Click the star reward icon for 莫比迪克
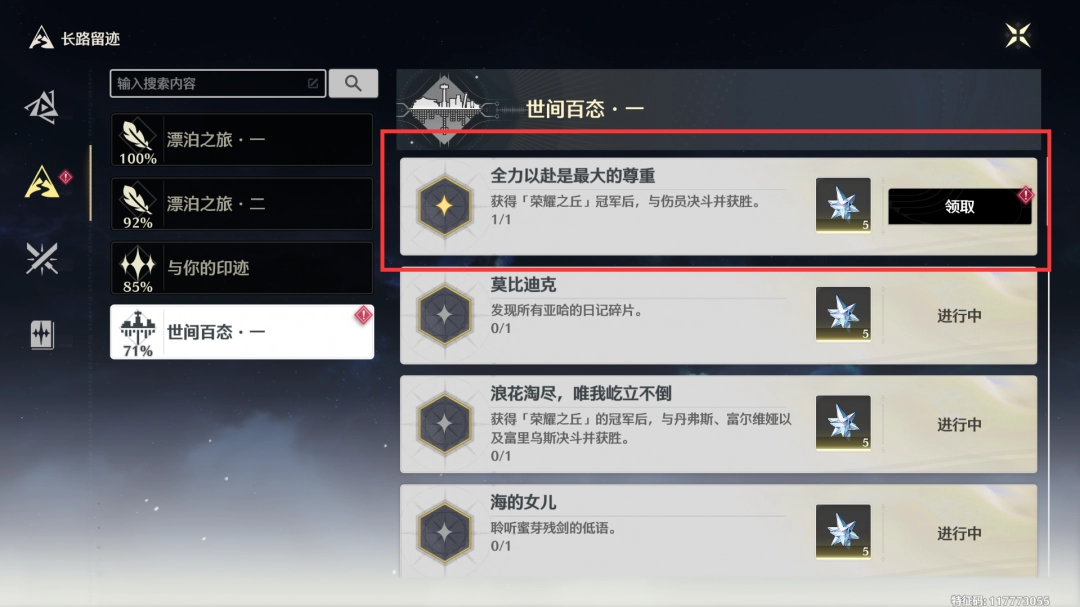Screen dimensions: 1080x607 pyautogui.click(x=843, y=314)
